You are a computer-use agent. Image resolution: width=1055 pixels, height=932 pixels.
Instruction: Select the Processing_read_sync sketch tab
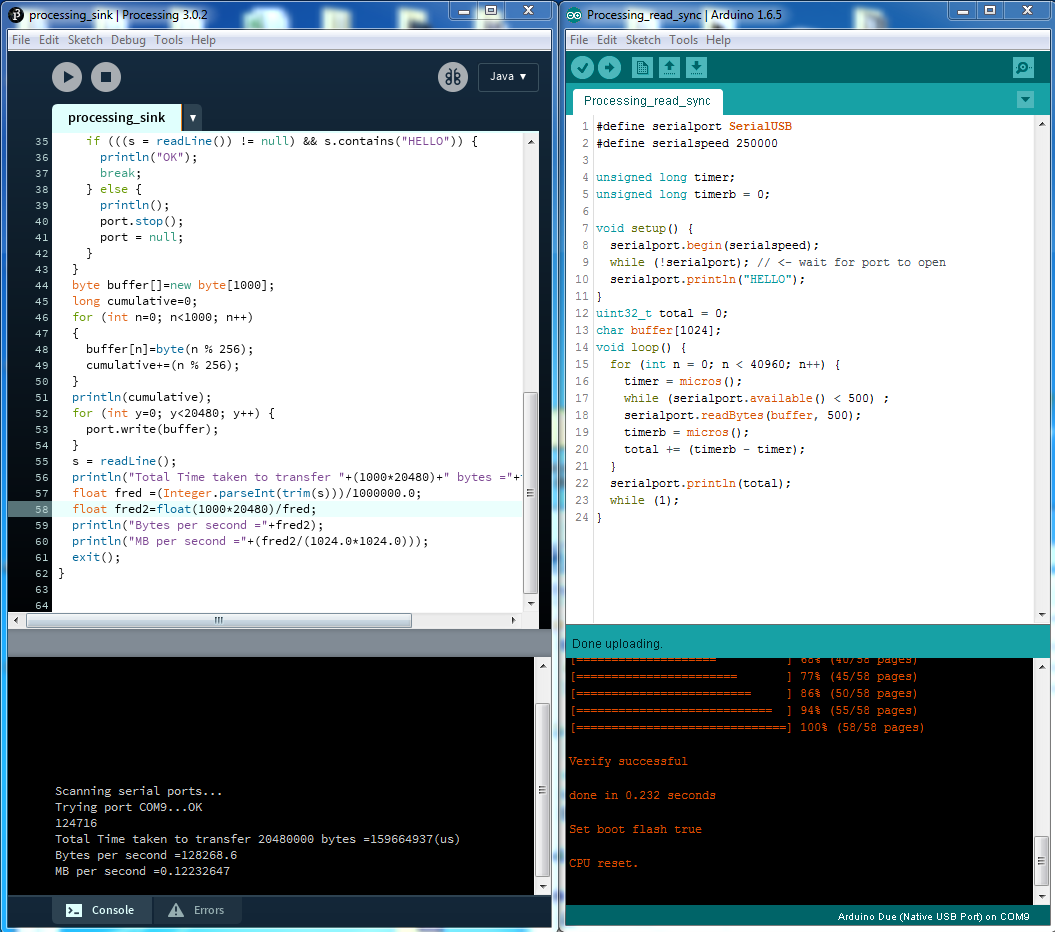coord(647,101)
